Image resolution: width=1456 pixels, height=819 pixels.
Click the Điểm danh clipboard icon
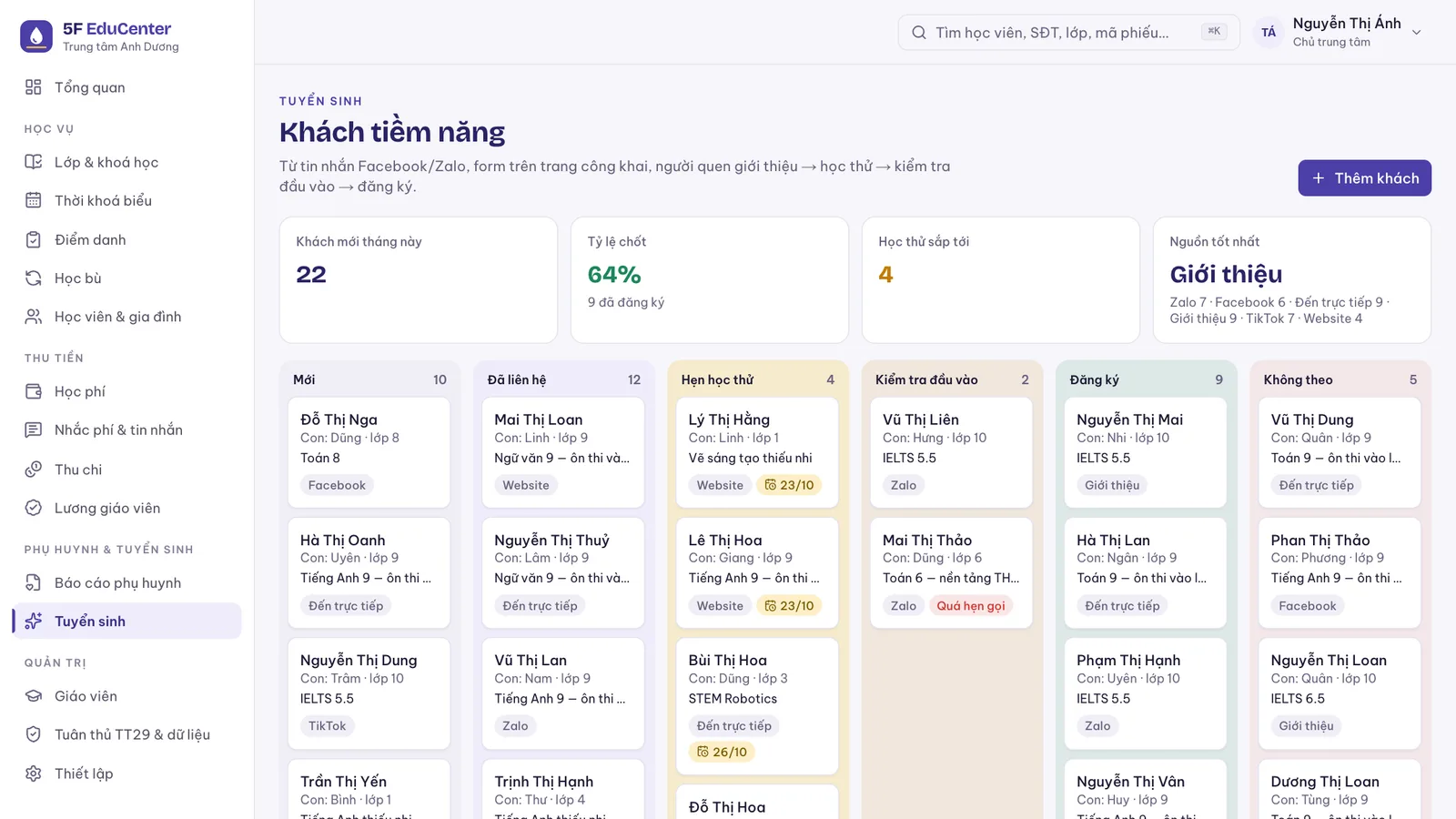[x=34, y=239]
